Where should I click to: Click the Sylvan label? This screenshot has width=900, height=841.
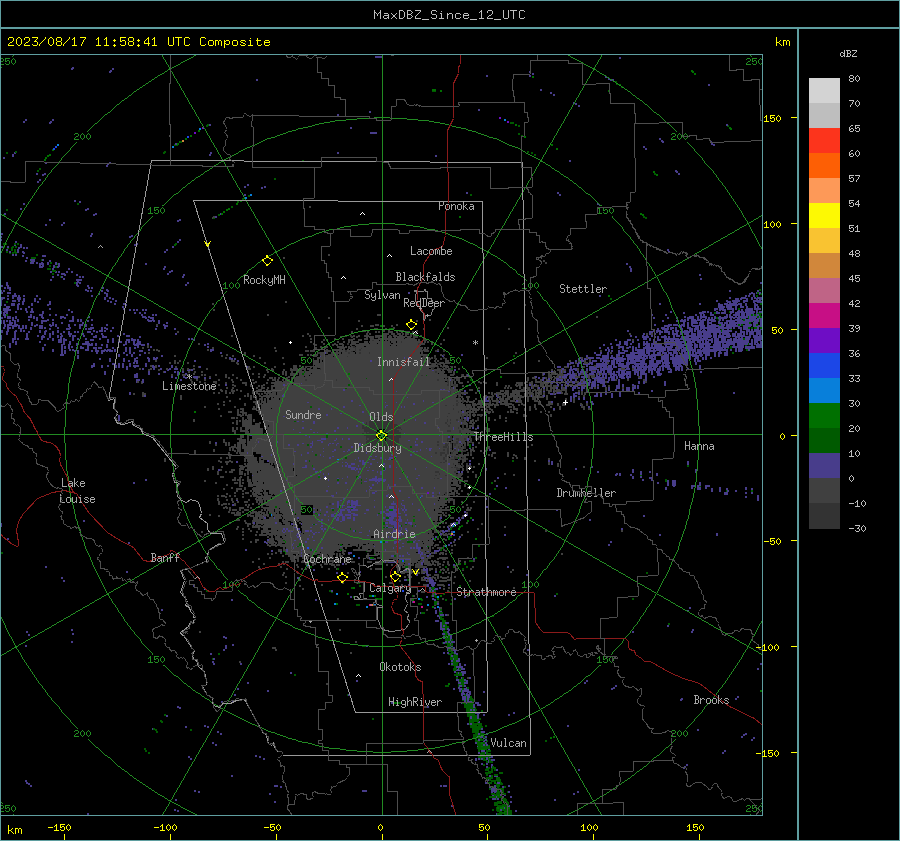[382, 295]
